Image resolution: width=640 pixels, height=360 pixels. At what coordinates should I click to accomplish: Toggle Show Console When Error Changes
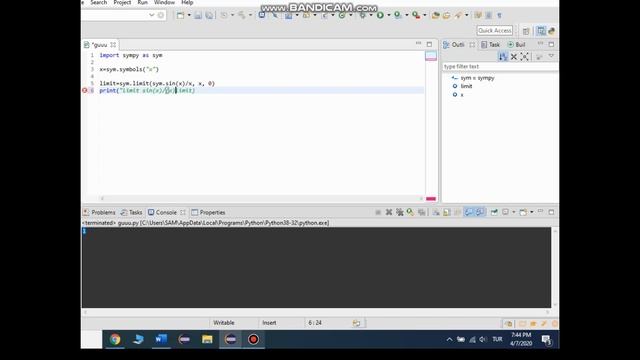[480, 212]
